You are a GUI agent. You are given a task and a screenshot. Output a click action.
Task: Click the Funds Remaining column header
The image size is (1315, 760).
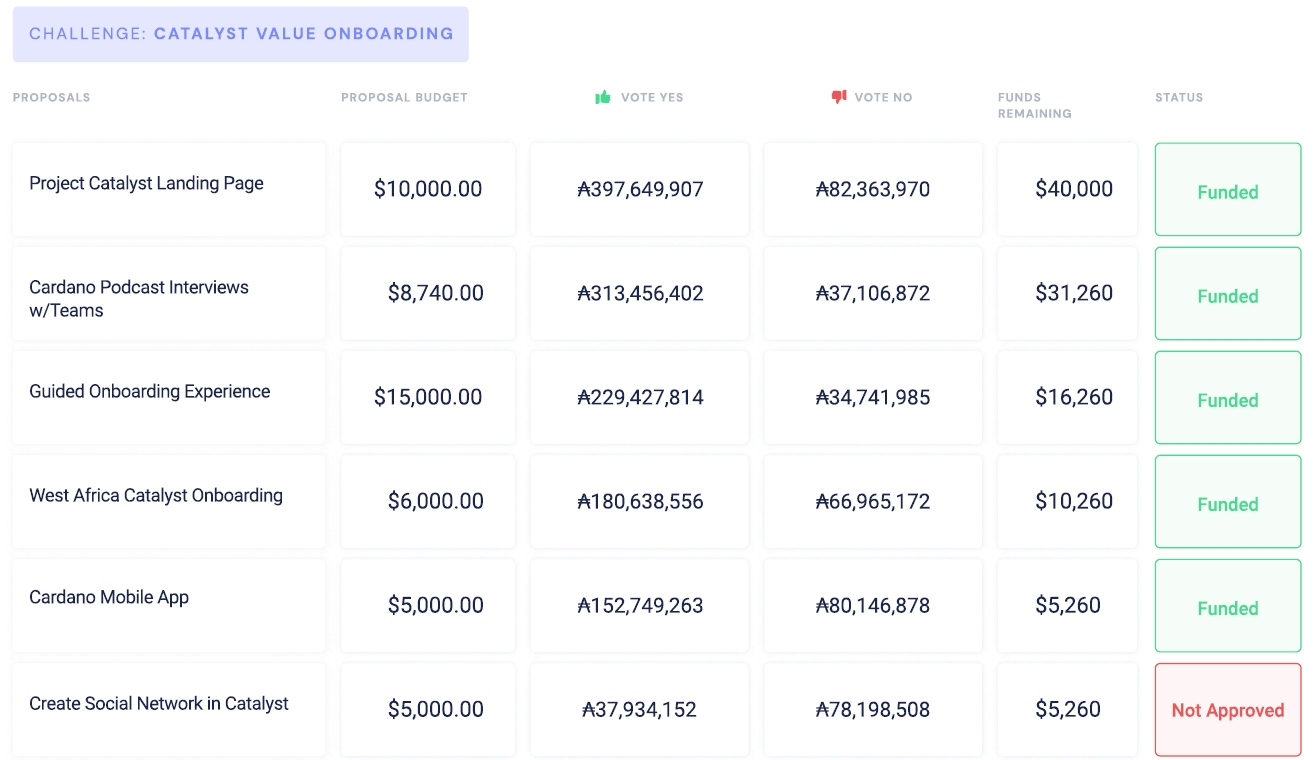pyautogui.click(x=1034, y=105)
